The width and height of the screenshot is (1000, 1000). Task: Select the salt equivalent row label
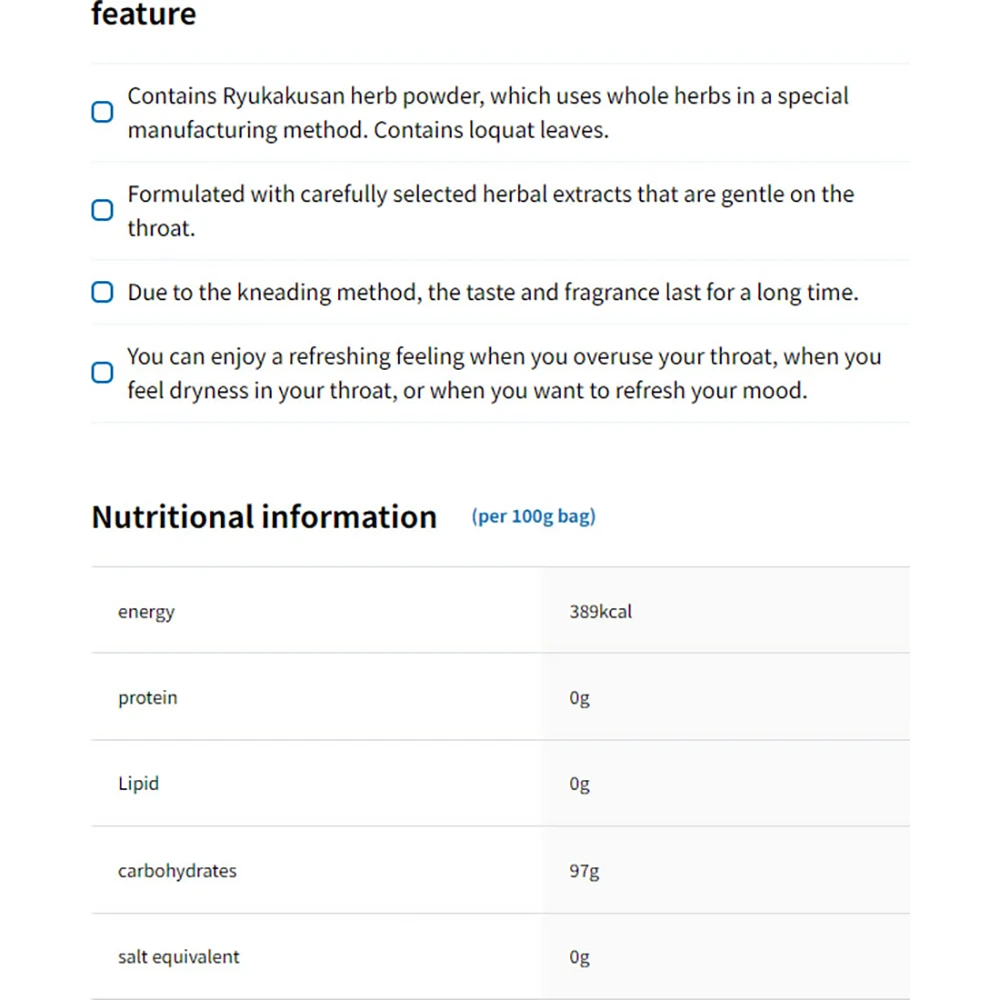[x=178, y=957]
